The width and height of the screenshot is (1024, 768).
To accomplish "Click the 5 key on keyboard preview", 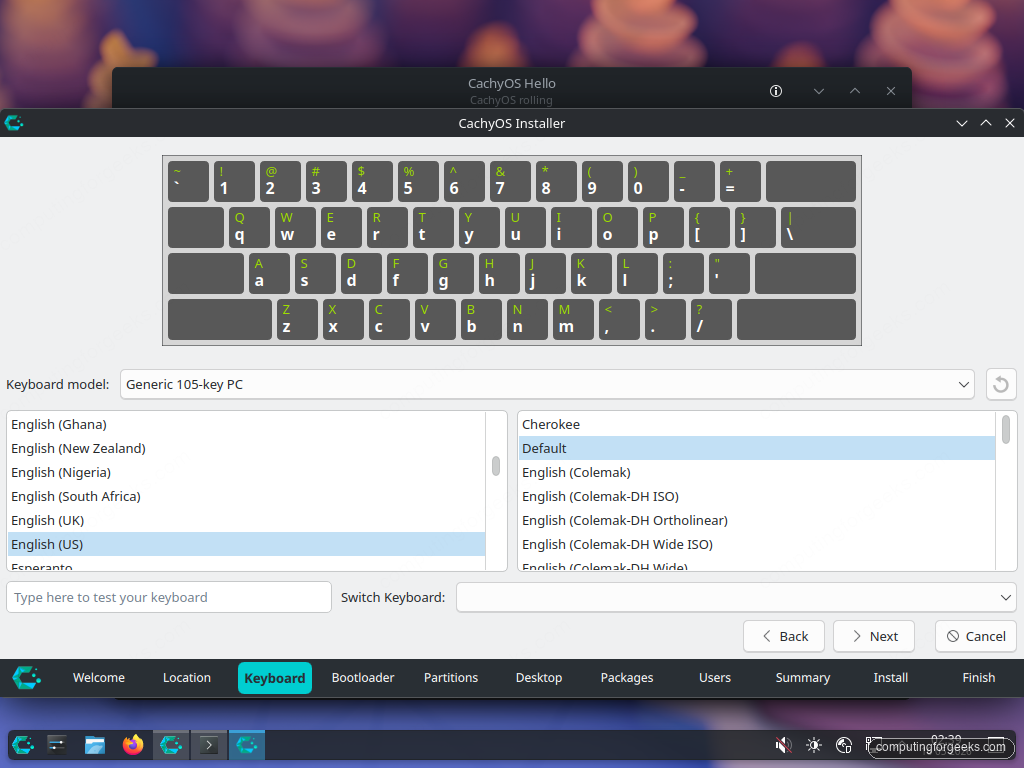I will [x=418, y=181].
